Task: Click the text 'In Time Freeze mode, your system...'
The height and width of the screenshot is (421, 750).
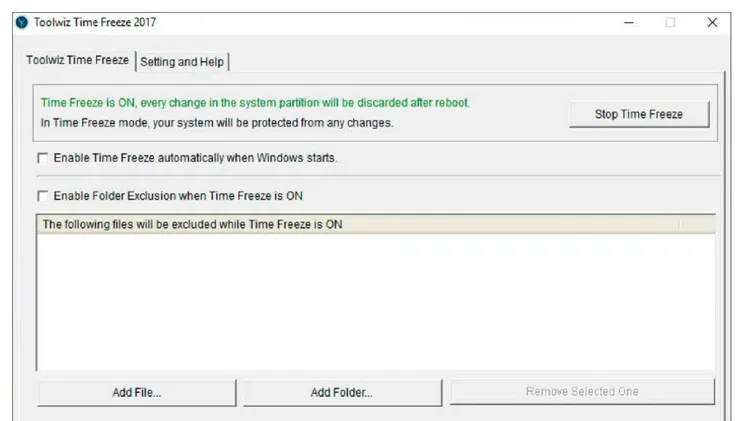Action: coord(217,123)
